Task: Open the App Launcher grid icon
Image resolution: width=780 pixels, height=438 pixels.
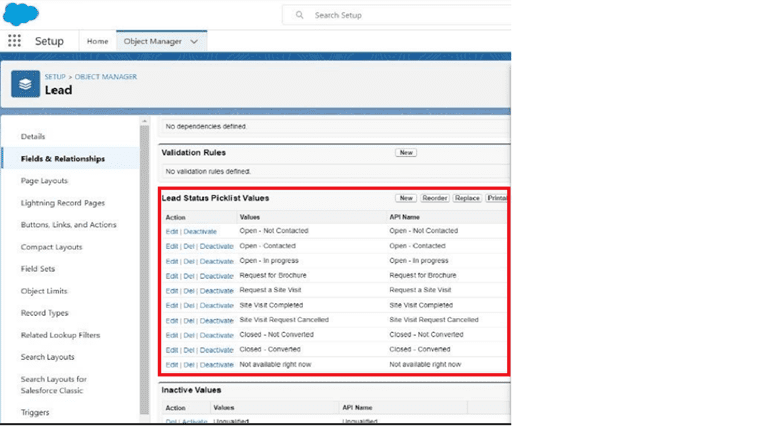Action: tap(14, 41)
